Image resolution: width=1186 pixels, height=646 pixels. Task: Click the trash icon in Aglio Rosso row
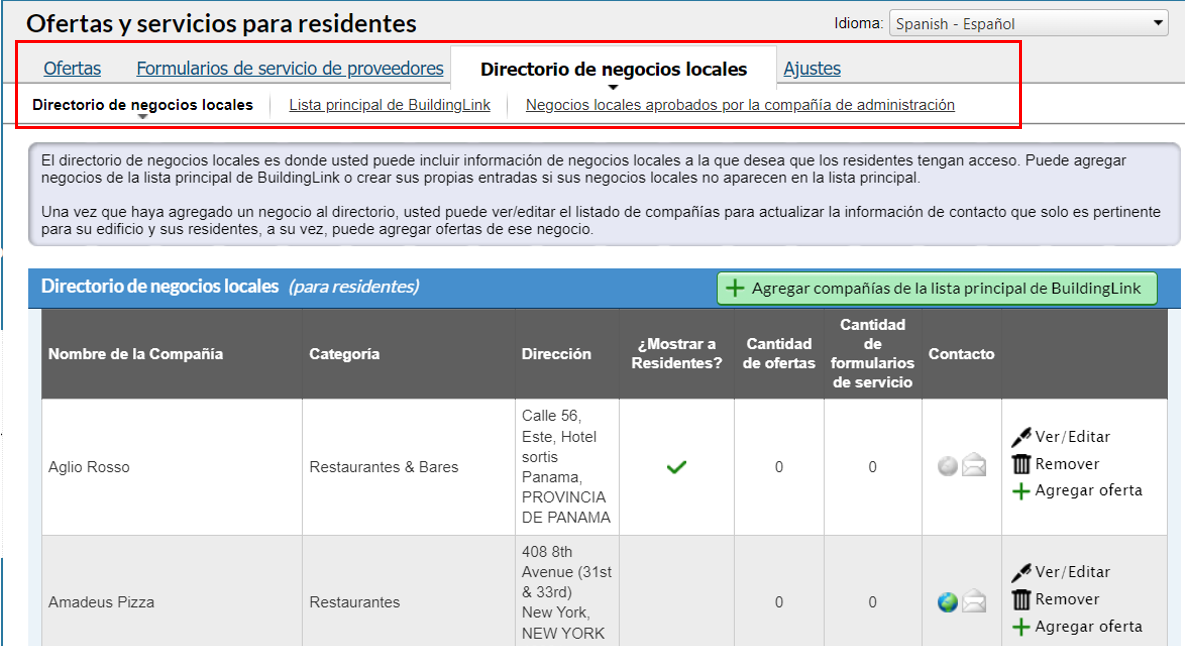1021,464
